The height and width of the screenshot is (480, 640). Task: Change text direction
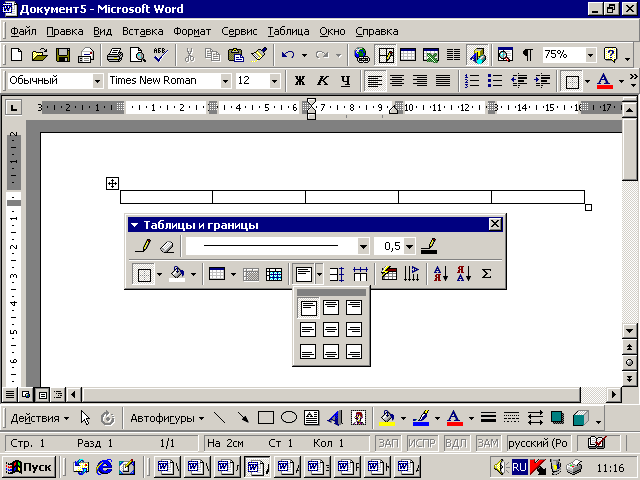coord(412,274)
